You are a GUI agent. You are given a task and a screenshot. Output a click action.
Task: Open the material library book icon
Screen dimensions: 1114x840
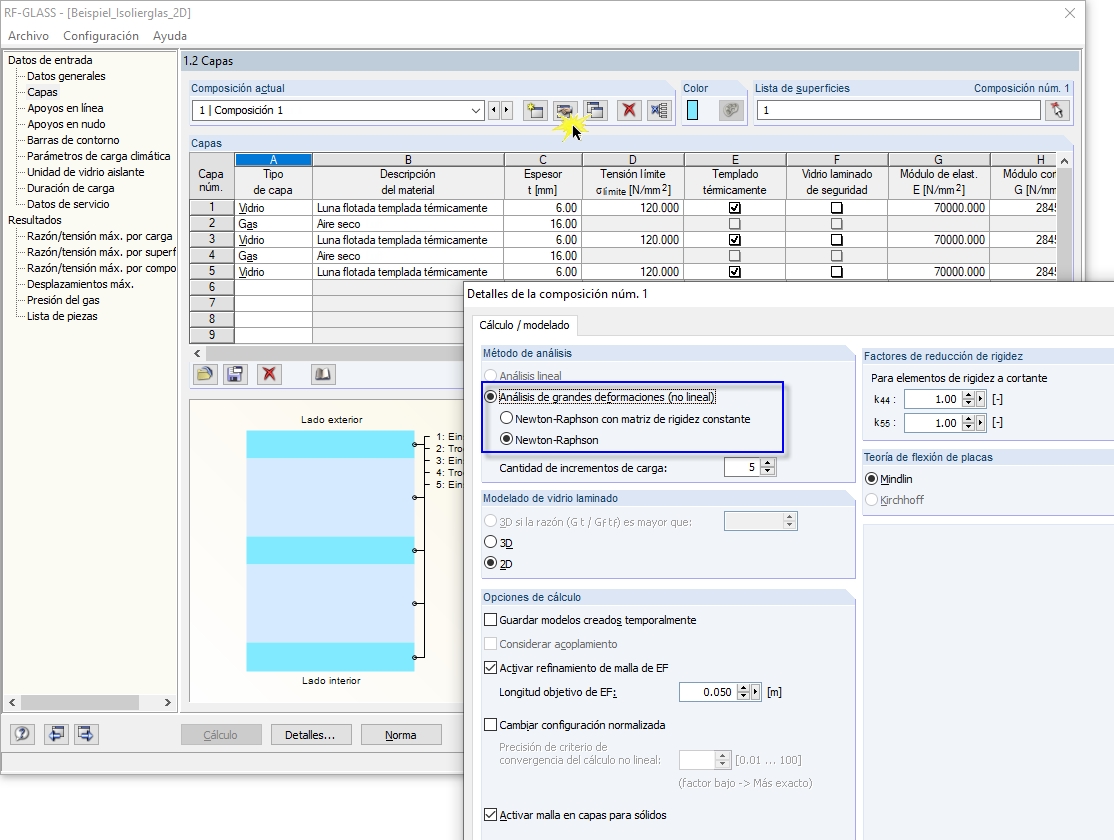click(x=323, y=374)
